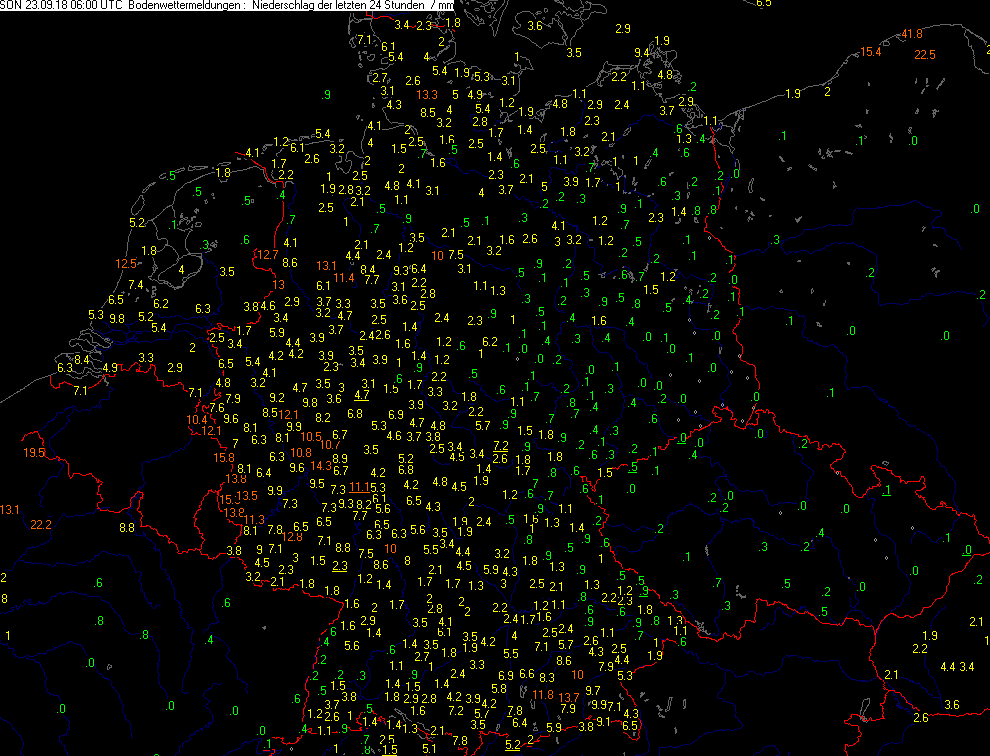990x756 pixels.
Task: Select the 10.4 station value
Action: [197, 420]
